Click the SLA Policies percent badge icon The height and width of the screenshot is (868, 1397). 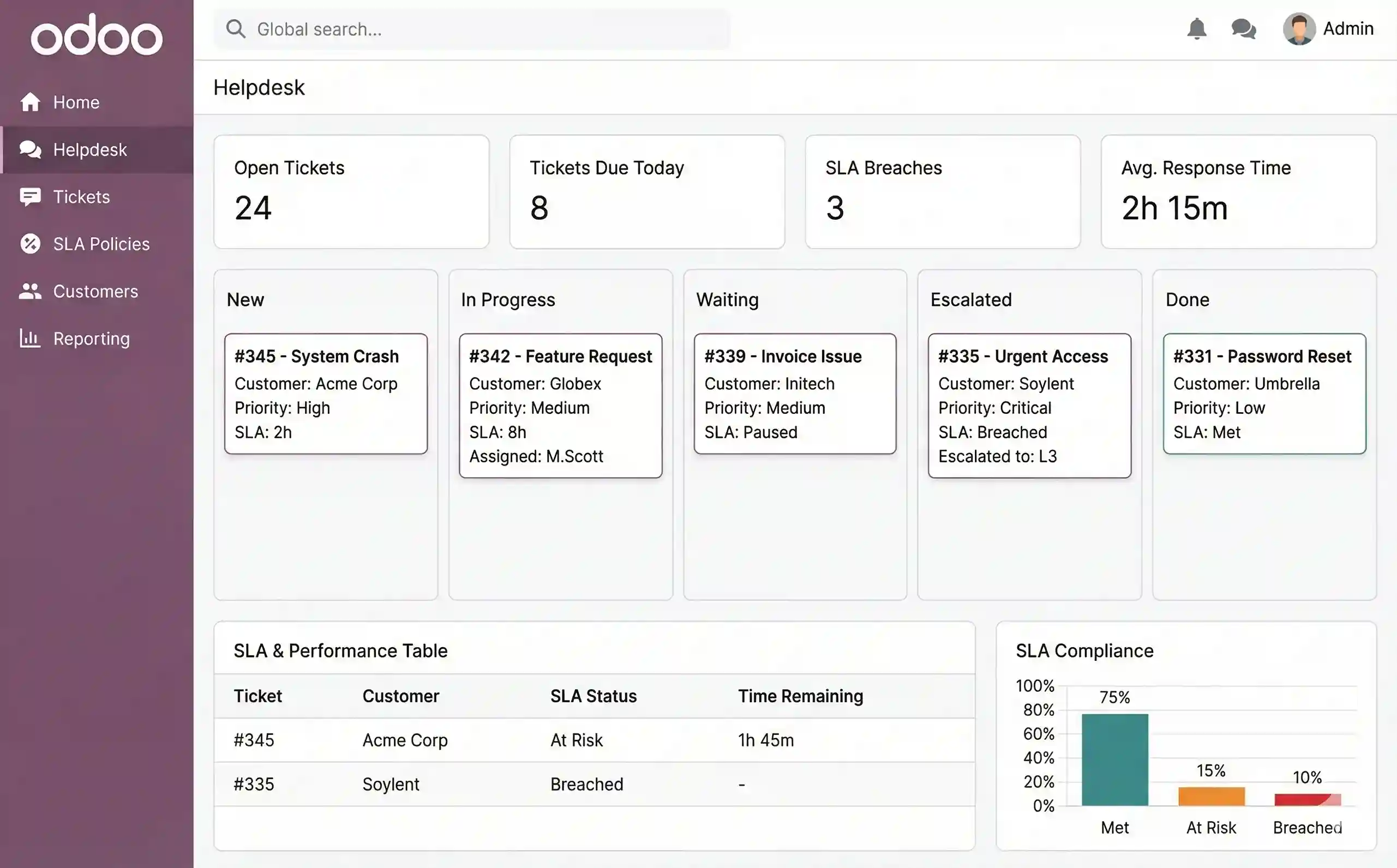coord(30,244)
